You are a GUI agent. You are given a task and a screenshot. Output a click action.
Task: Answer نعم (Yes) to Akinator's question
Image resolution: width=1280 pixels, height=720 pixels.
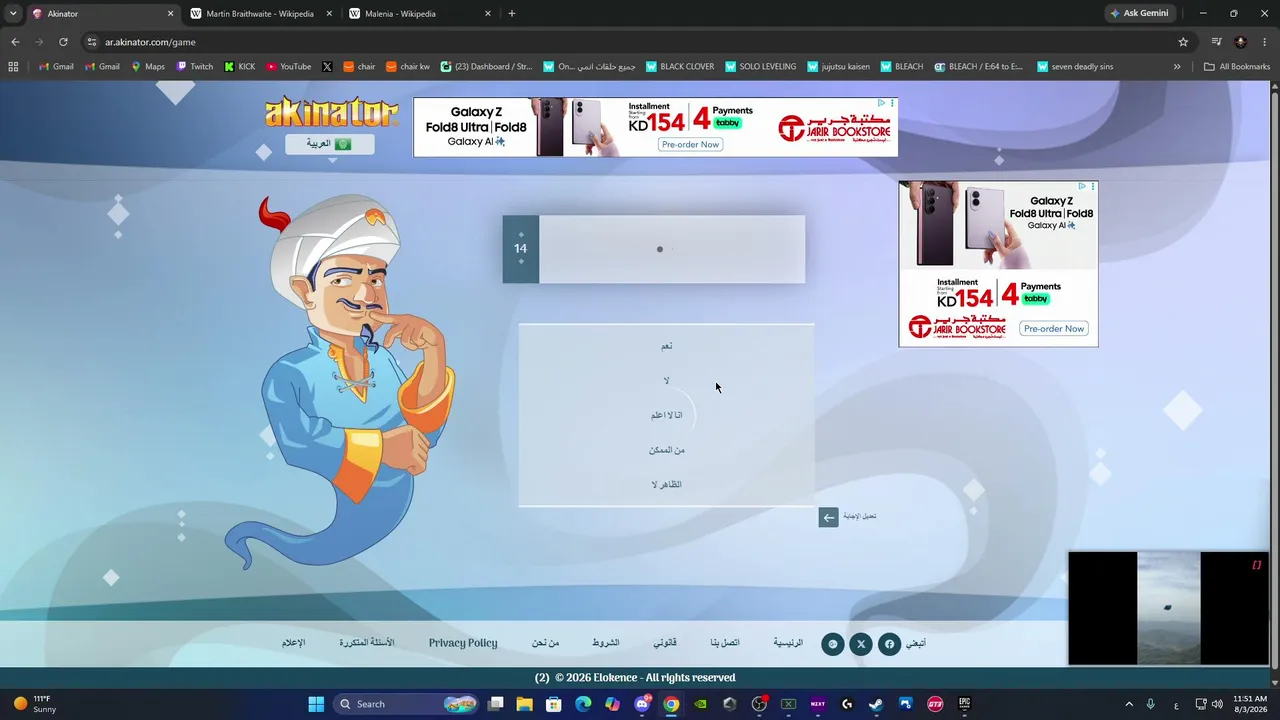pos(666,346)
